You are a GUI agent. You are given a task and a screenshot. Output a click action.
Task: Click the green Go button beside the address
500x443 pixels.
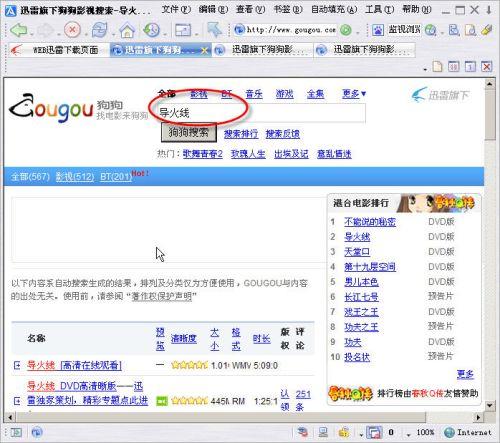point(346,30)
